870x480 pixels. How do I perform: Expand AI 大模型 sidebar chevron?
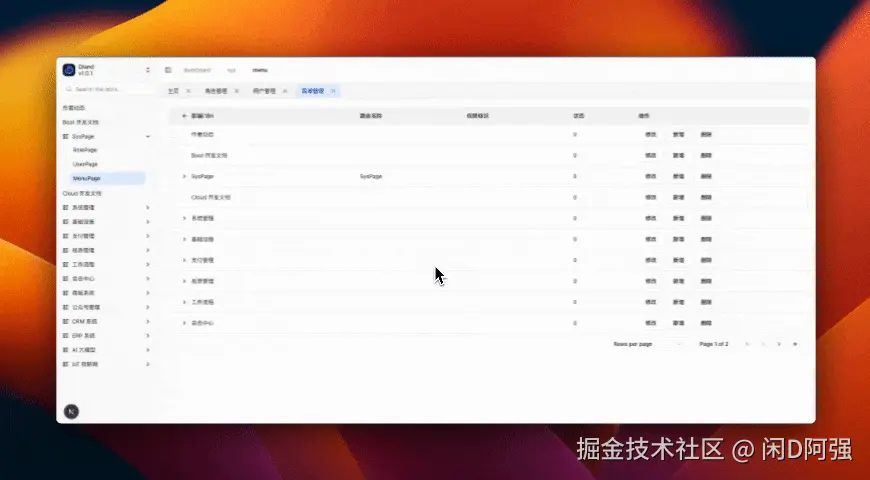pos(148,350)
